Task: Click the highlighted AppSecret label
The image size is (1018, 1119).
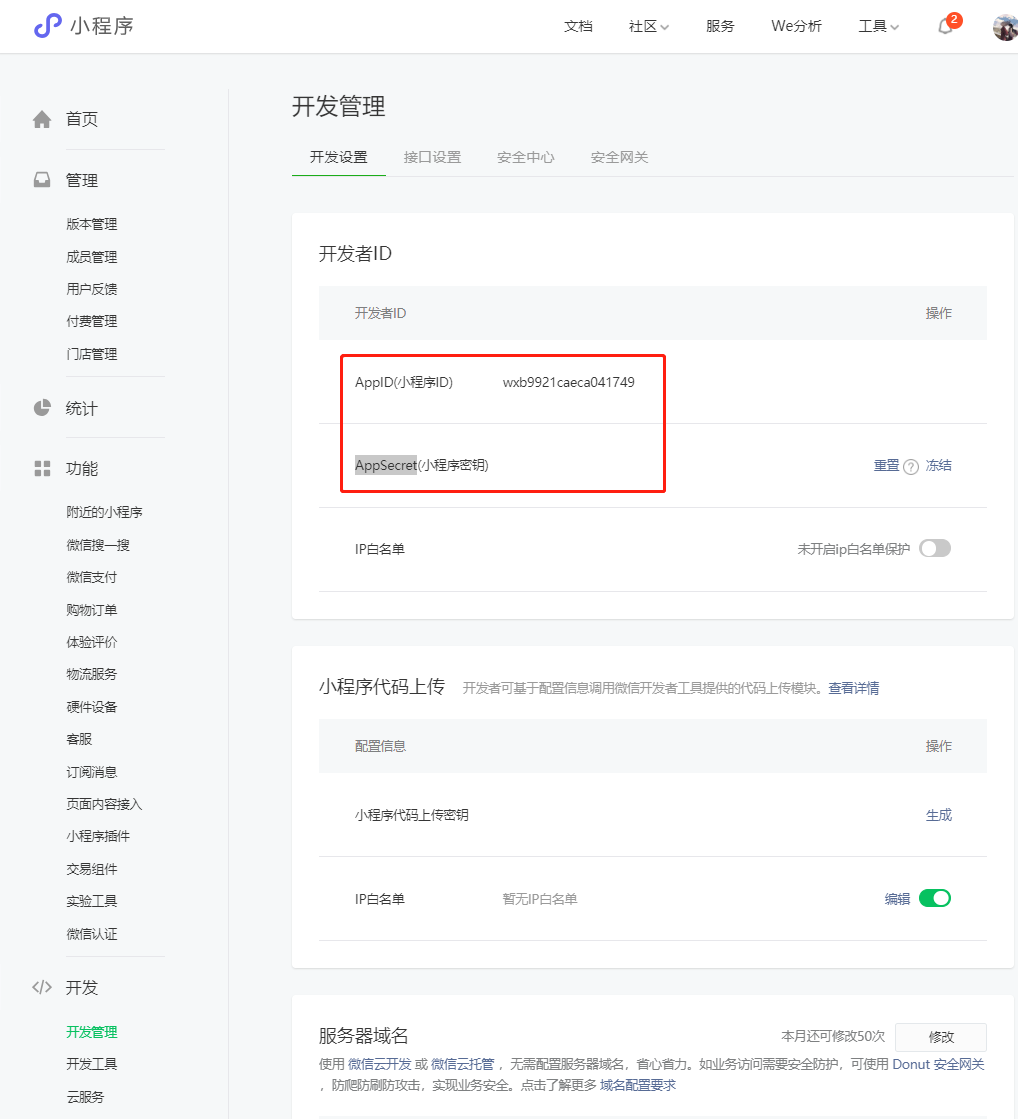Action: 385,465
